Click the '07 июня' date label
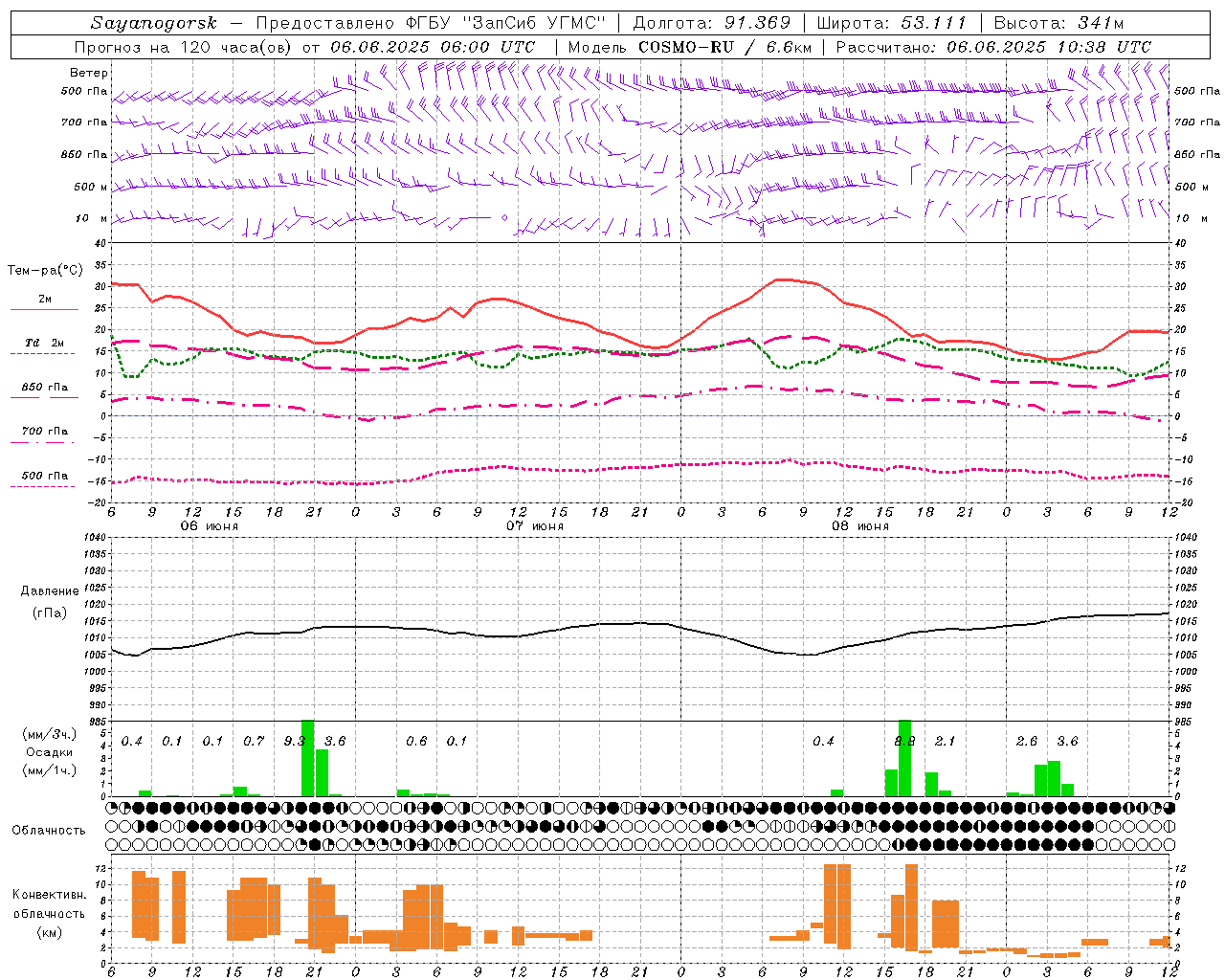1225x980 pixels. click(535, 526)
